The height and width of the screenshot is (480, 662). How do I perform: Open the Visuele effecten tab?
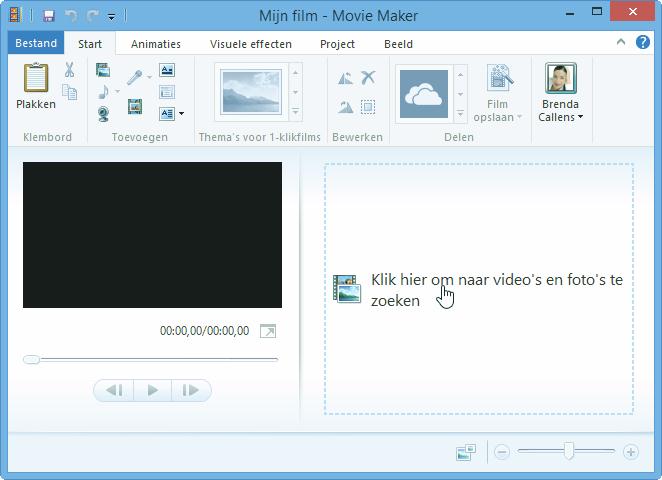coord(251,44)
